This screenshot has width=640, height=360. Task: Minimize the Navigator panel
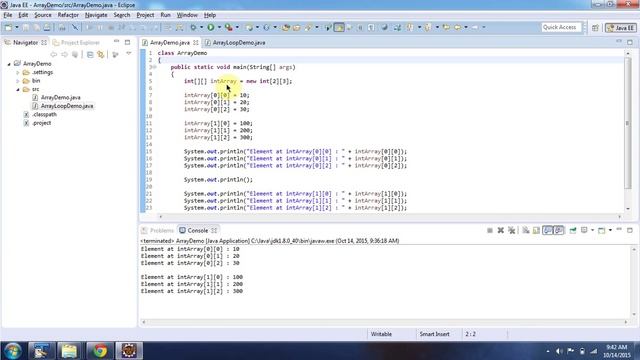(x=117, y=42)
